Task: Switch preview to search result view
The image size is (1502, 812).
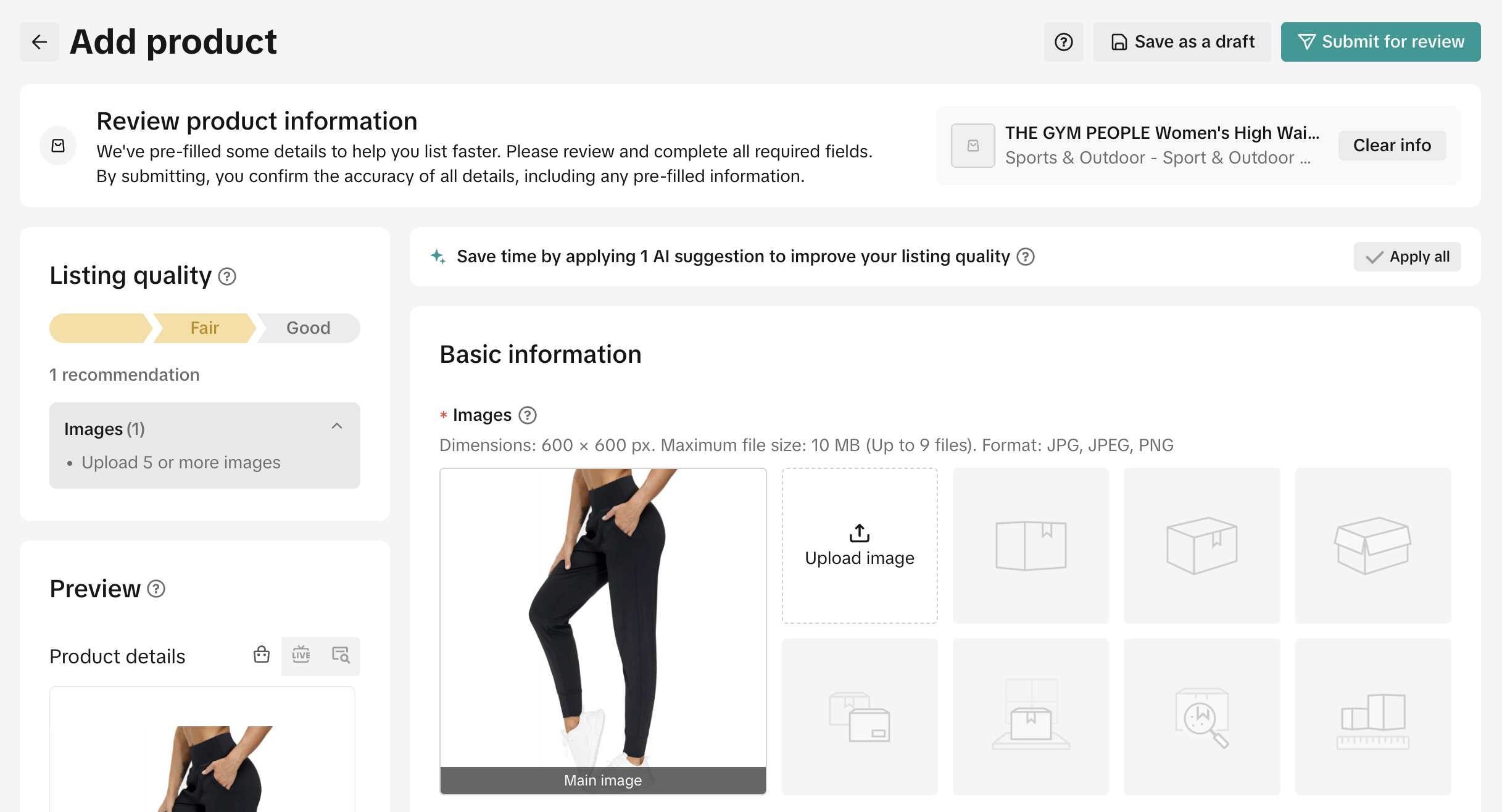Action: tap(341, 655)
